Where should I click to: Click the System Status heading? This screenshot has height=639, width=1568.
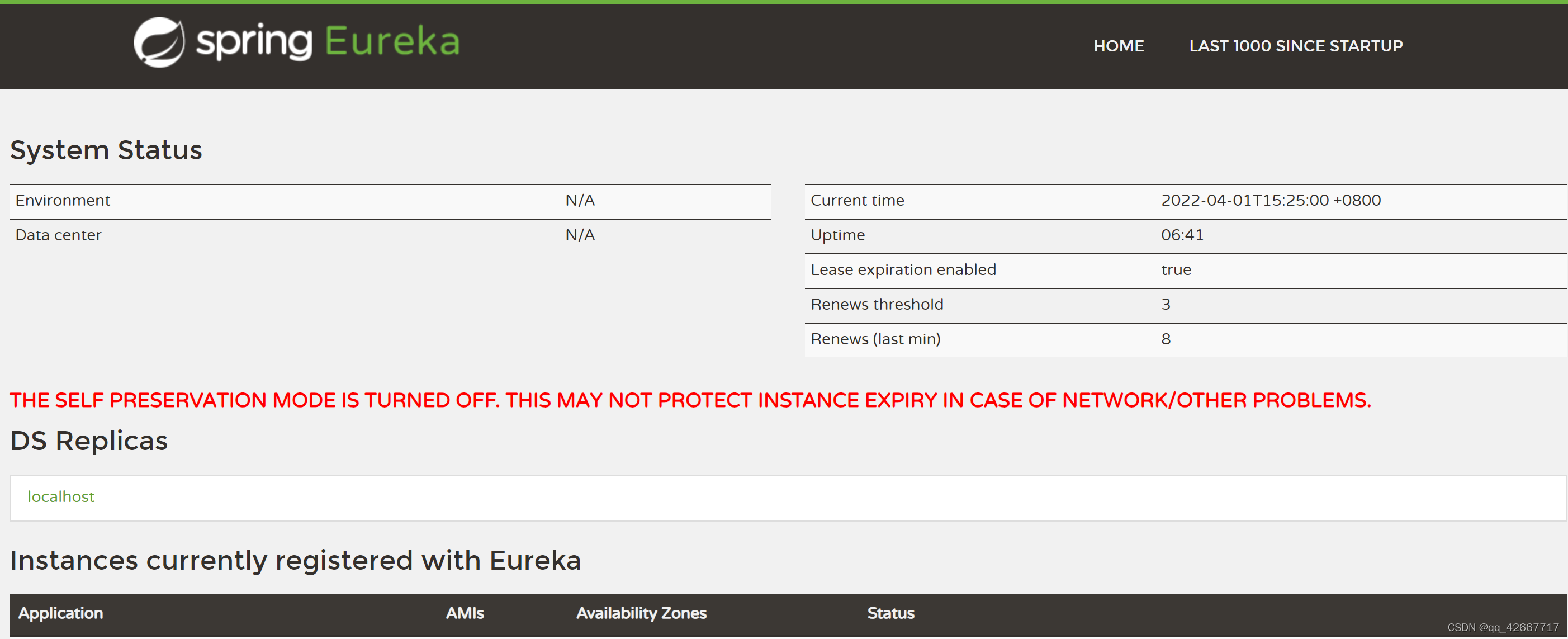coord(106,150)
